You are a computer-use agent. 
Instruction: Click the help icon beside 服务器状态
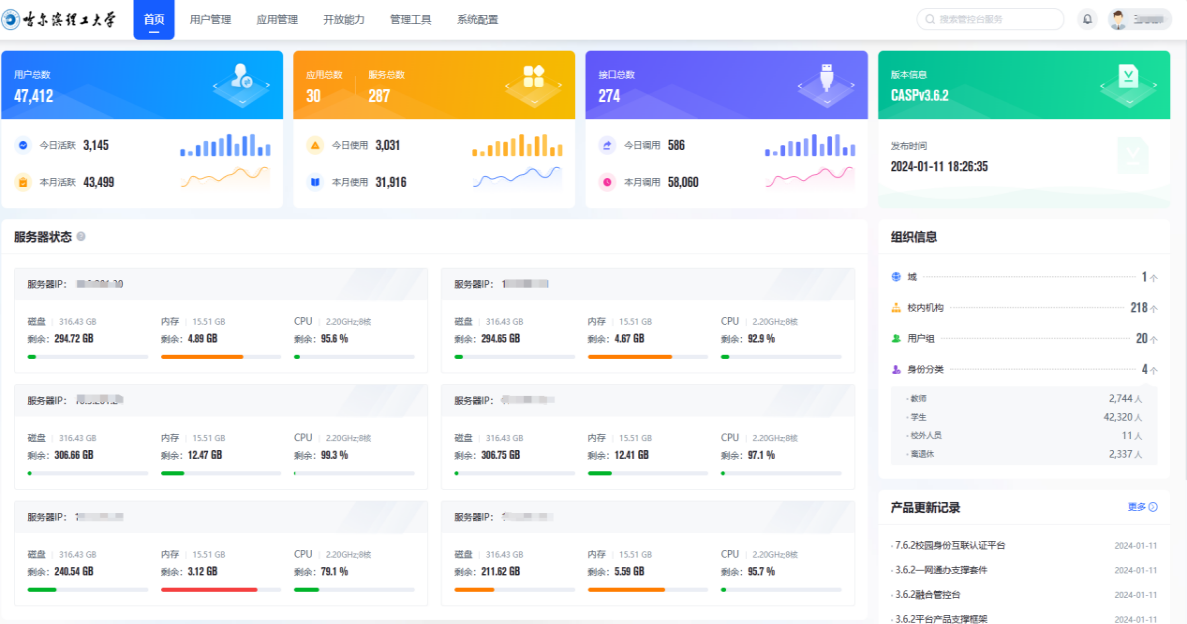click(81, 237)
